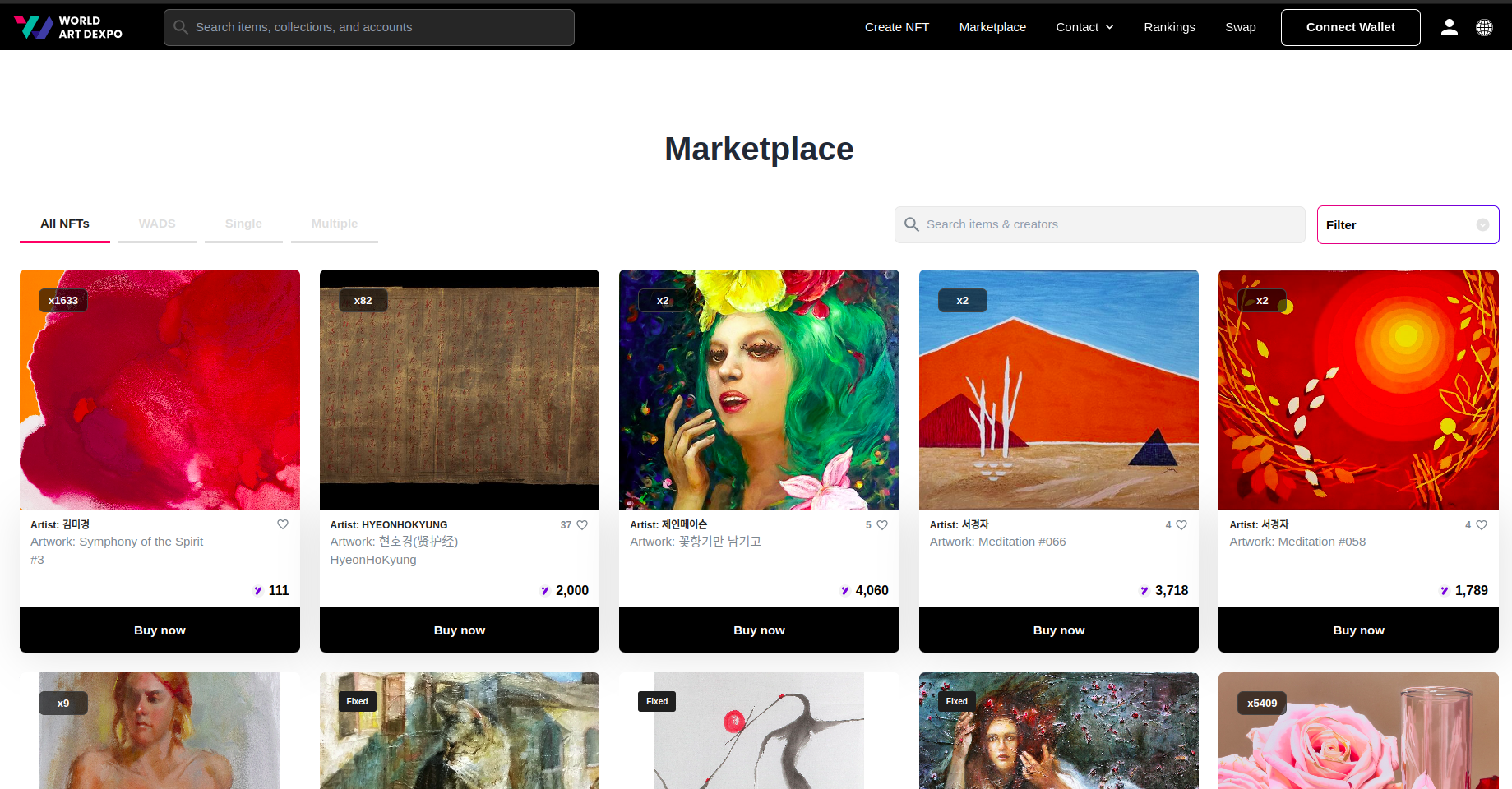Switch to the All NFTs tab
The height and width of the screenshot is (789, 1512).
click(65, 224)
